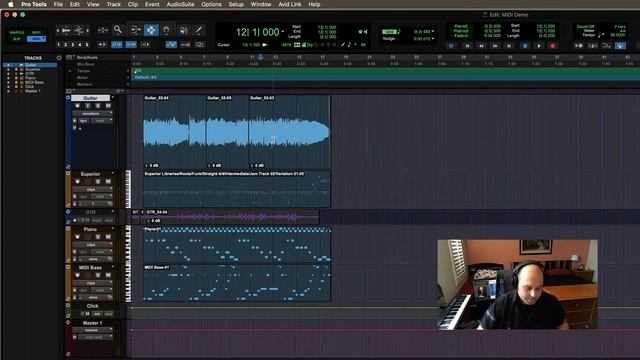Mute the Guitar track

(x=108, y=106)
